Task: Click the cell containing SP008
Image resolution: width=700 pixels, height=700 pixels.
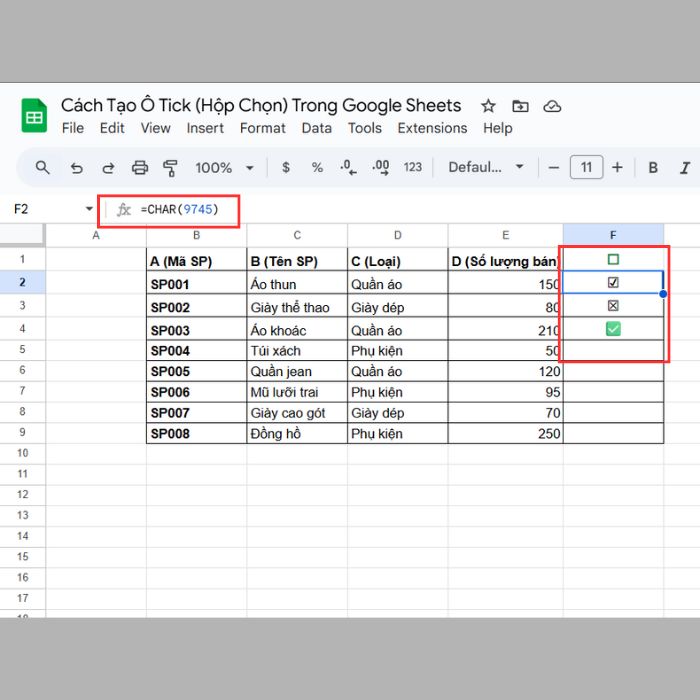Action: point(196,433)
